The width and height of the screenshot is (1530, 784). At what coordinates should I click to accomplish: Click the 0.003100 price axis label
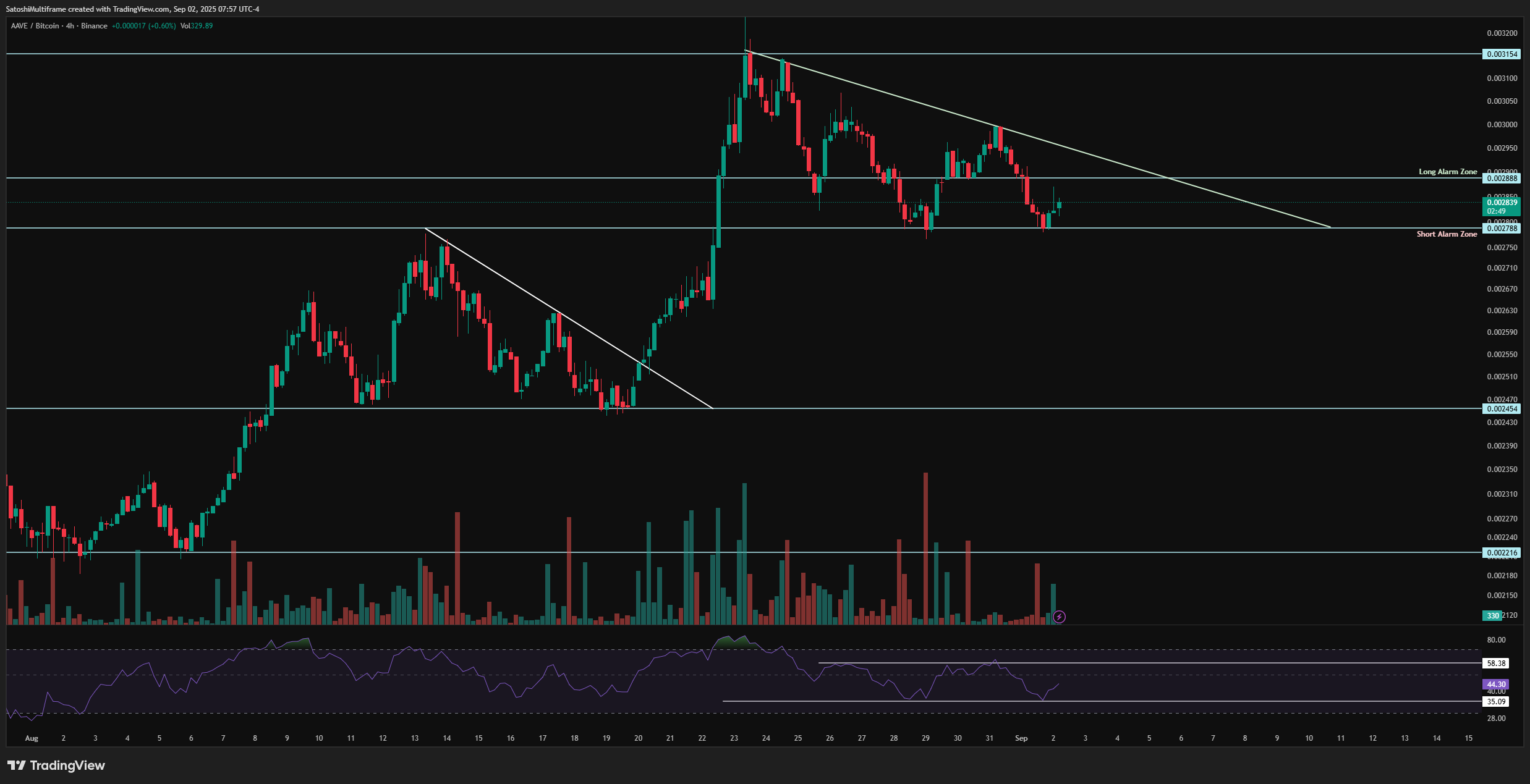point(1502,78)
